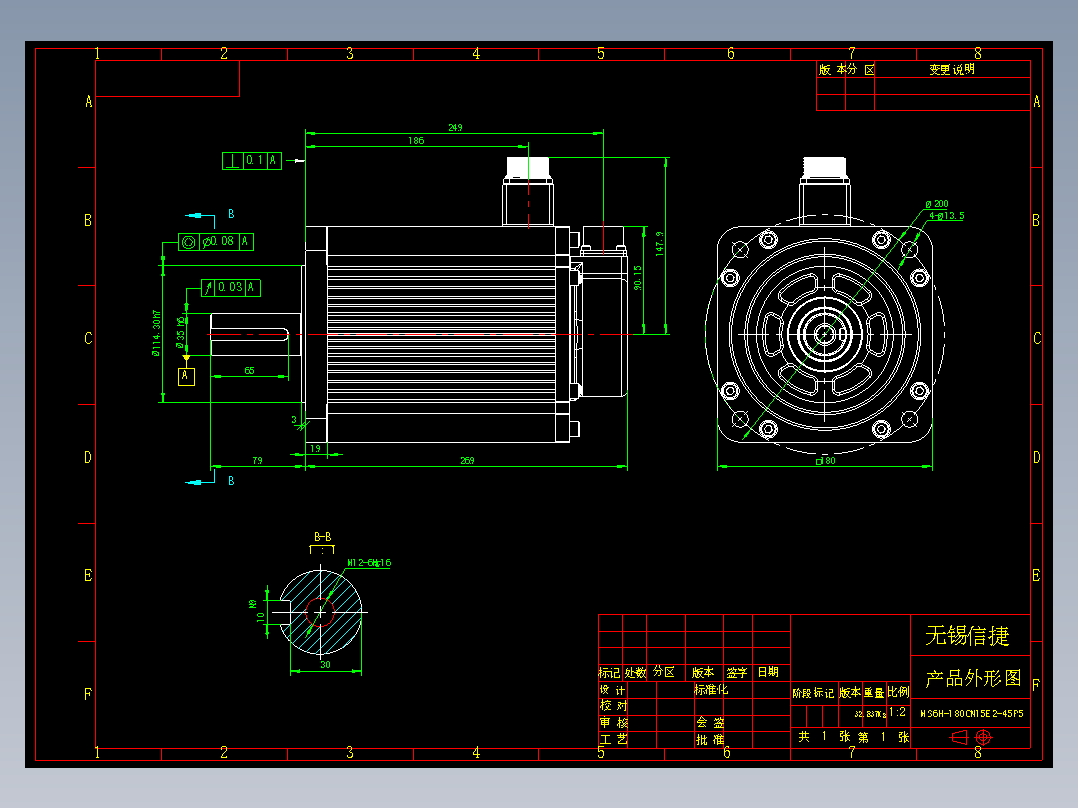This screenshot has height=808, width=1078.
Task: Click the 校对 row label
Action: coord(614,706)
